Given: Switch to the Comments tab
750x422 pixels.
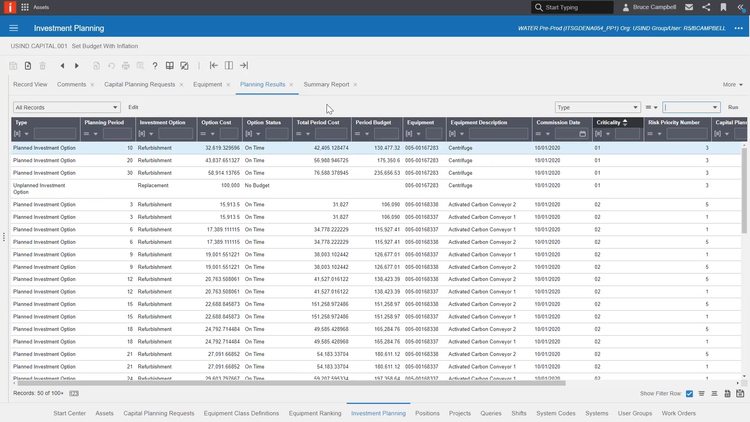Looking at the screenshot, I should pos(71,84).
